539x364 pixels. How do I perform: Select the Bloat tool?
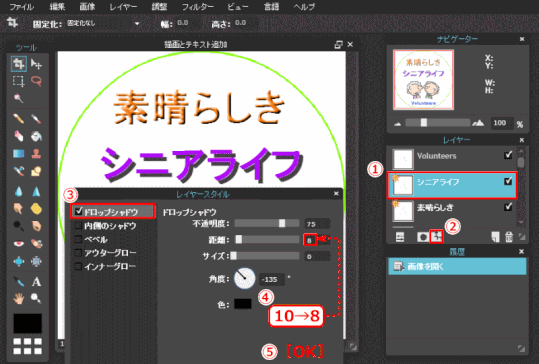pyautogui.click(x=18, y=261)
